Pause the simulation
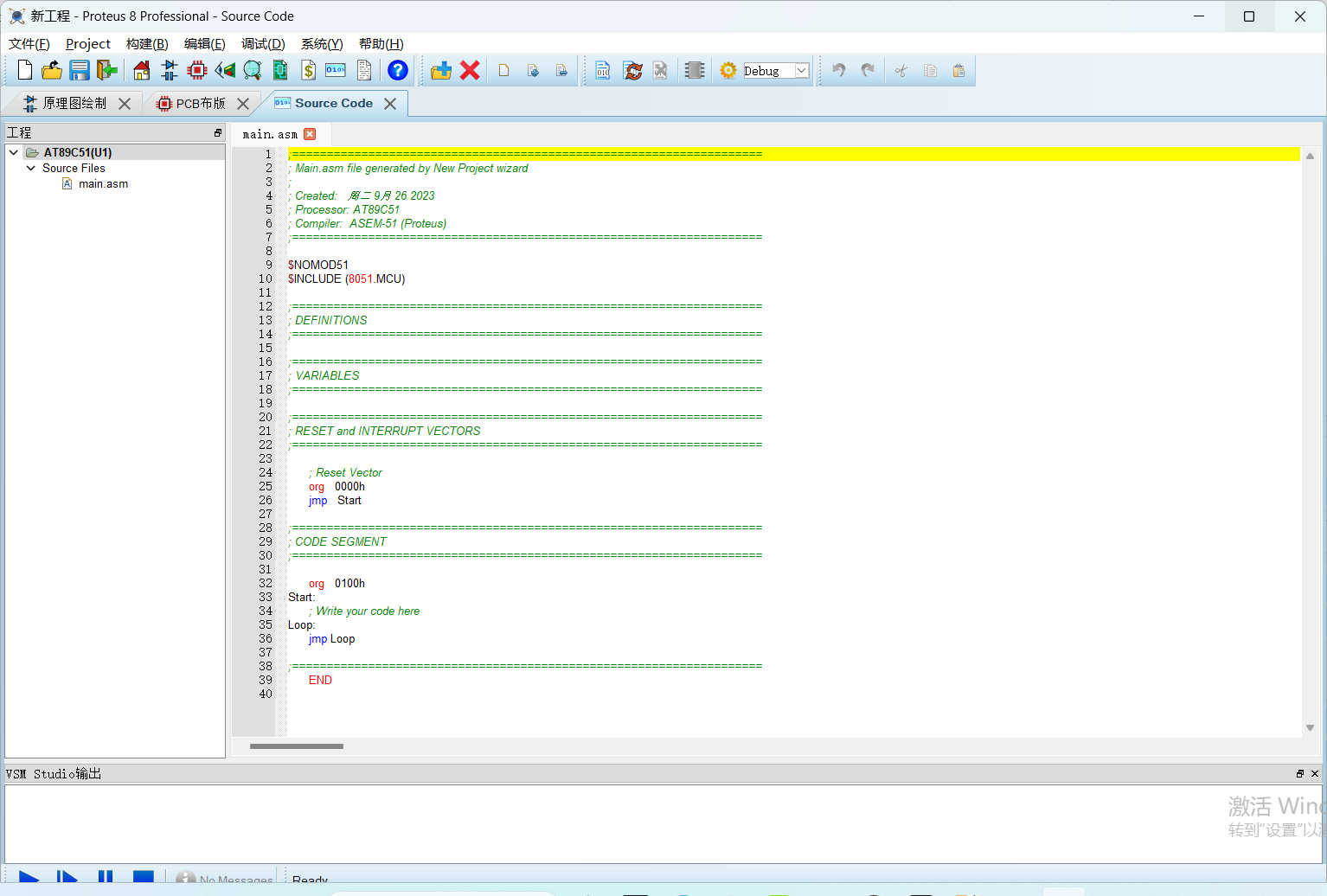Viewport: 1327px width, 896px height. (x=106, y=879)
